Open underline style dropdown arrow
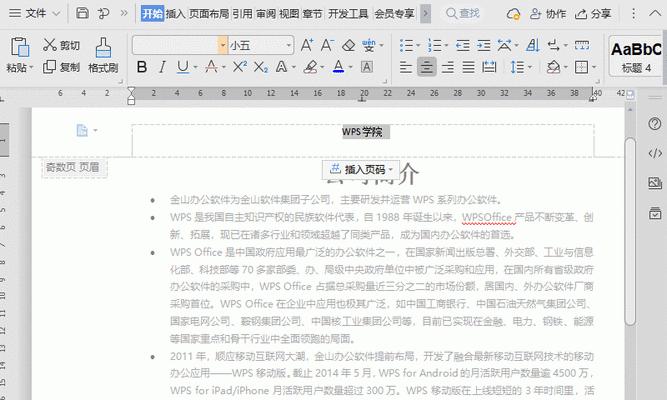 click(195, 67)
